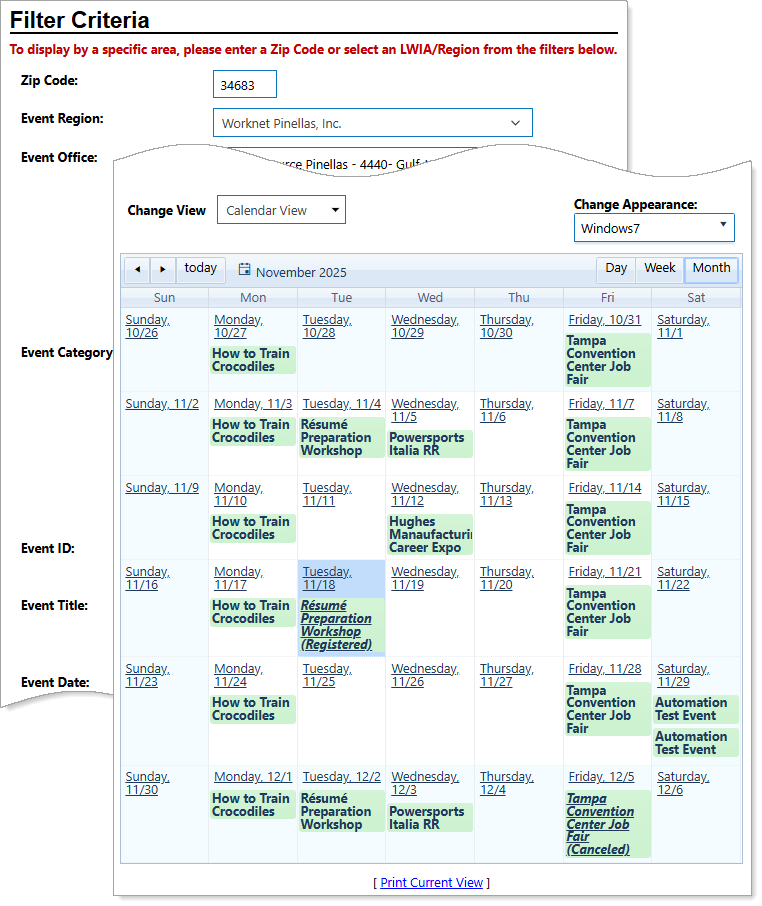Image resolution: width=762 pixels, height=906 pixels.
Task: Open the date picker calendar icon
Action: (244, 269)
